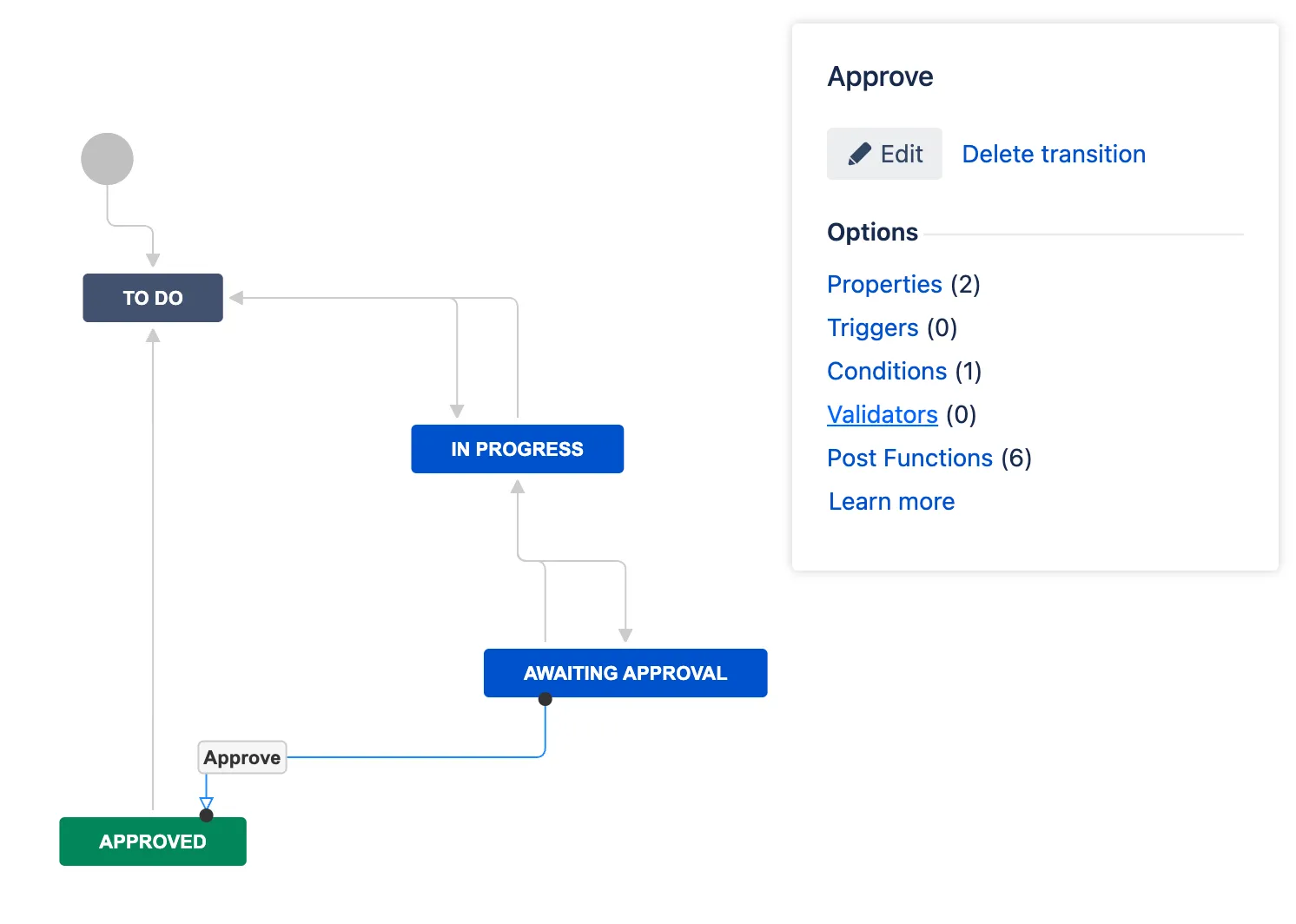Select the AWAITING APPROVAL status node
1296x924 pixels.
pos(625,673)
